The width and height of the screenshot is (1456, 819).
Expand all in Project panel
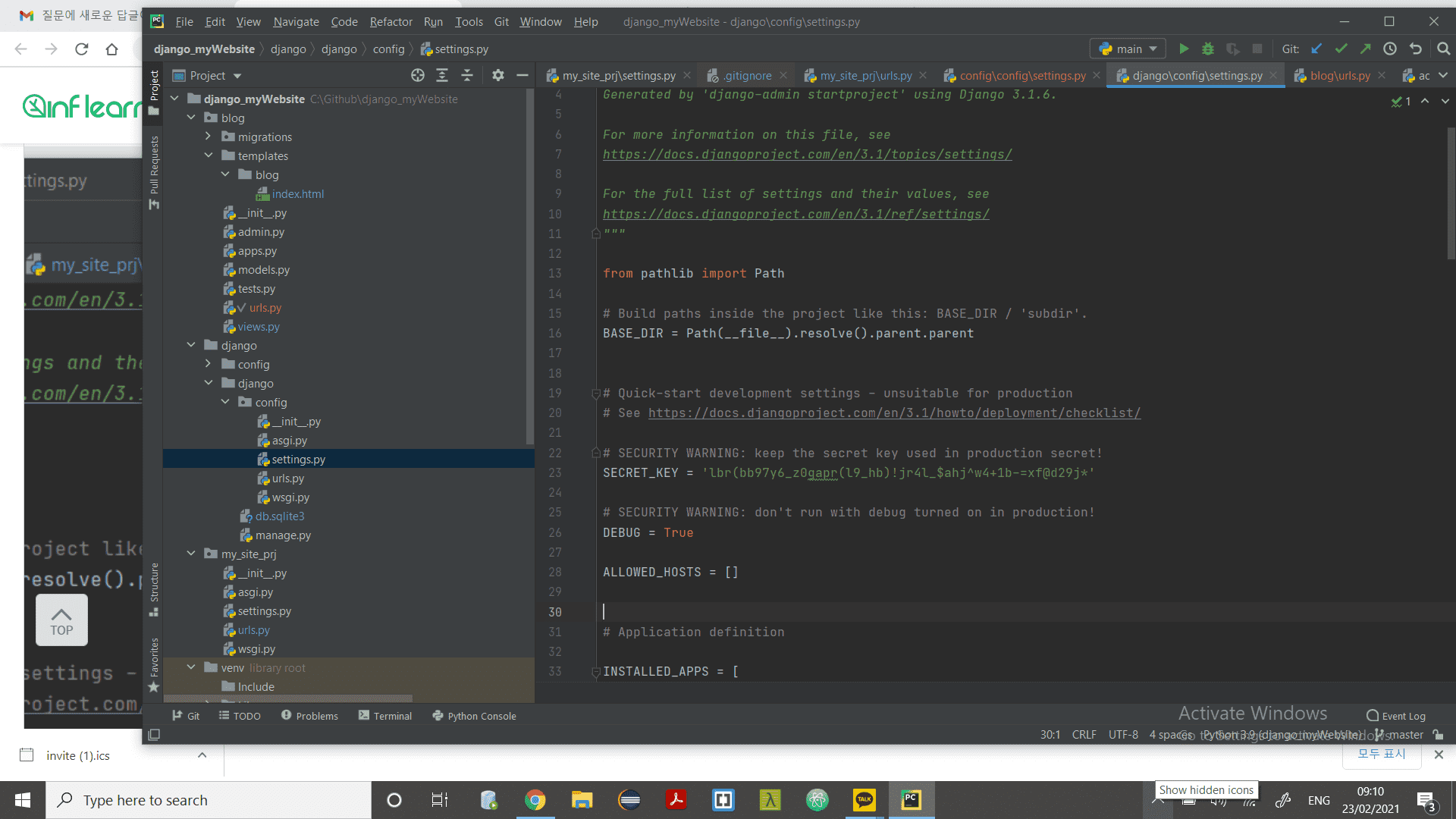pos(442,75)
